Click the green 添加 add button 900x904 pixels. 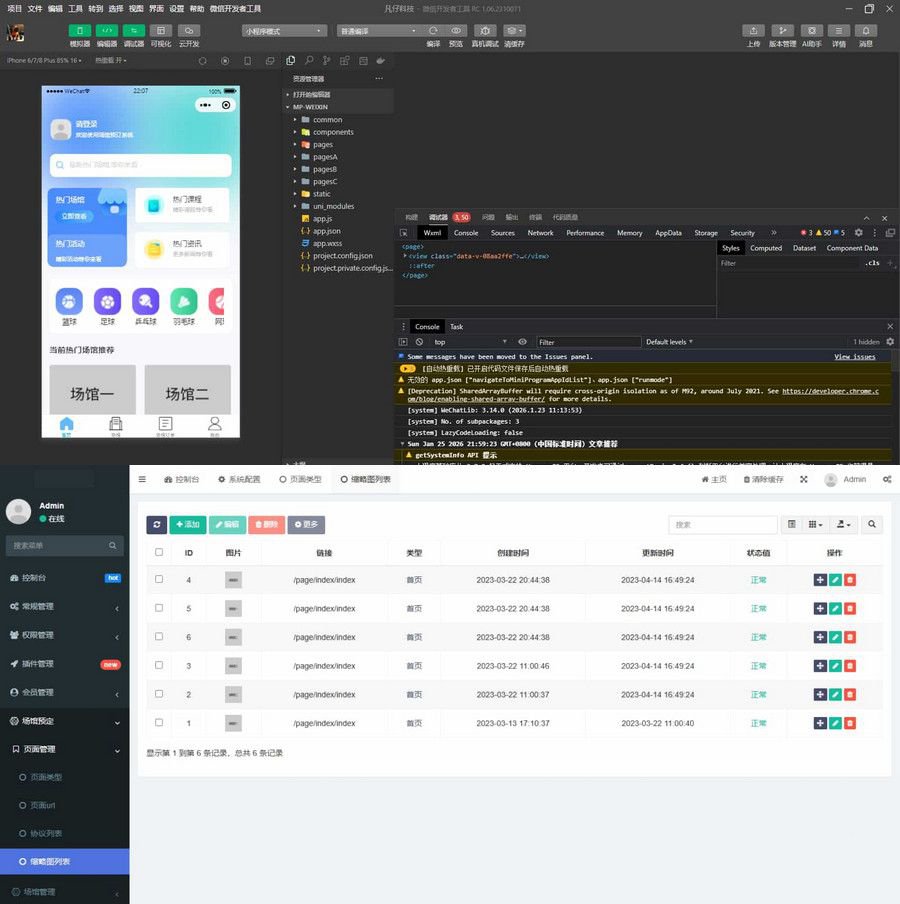(x=188, y=524)
